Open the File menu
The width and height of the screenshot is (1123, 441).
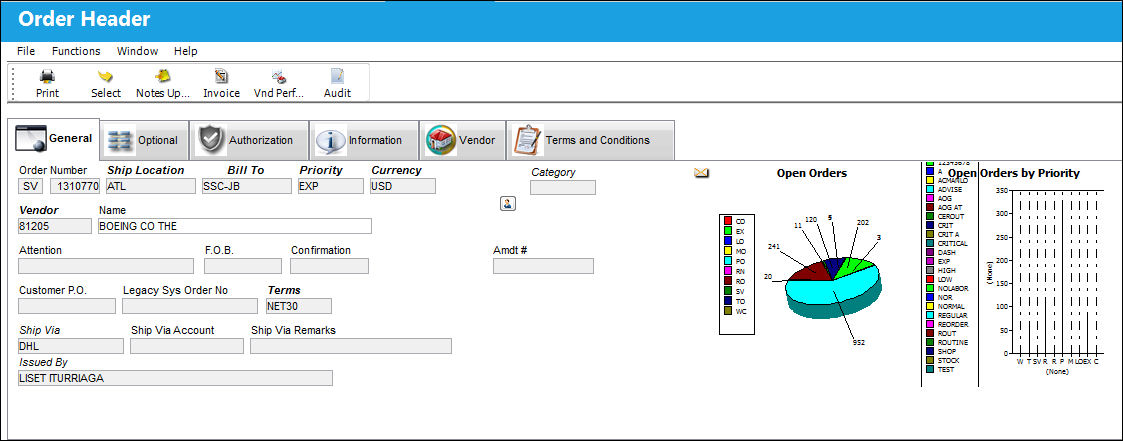[x=26, y=52]
